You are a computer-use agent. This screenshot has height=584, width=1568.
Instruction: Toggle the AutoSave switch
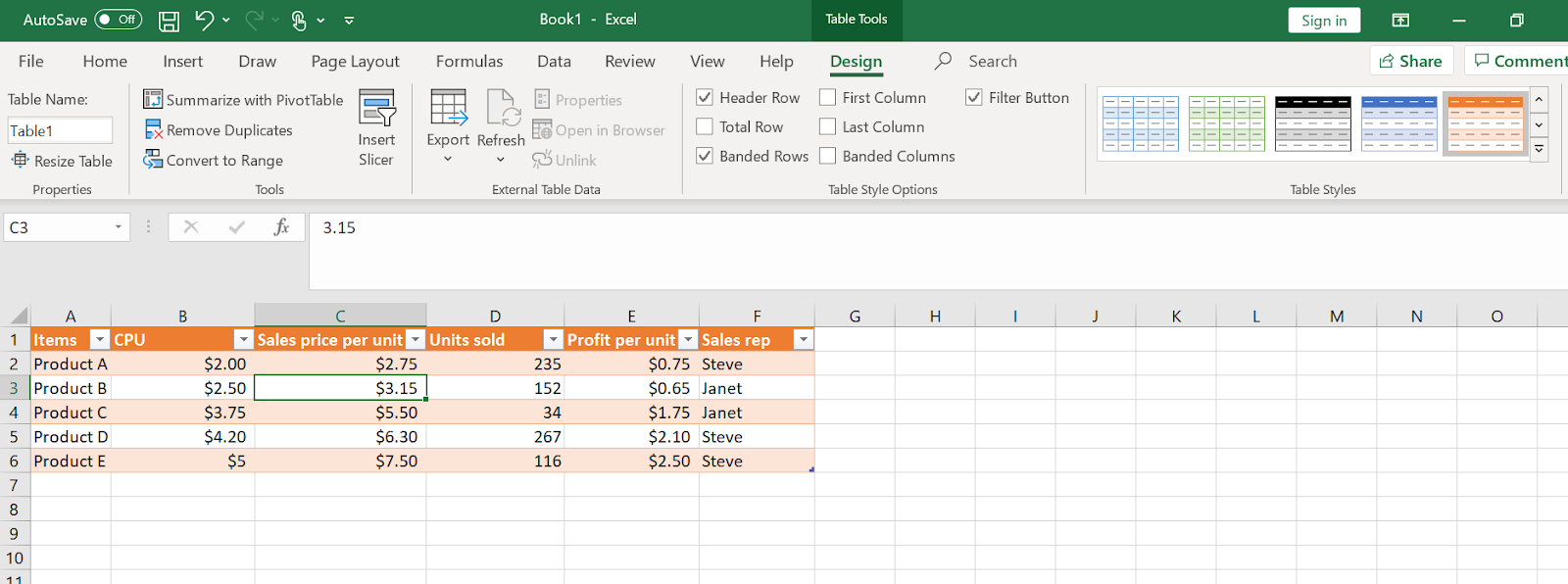[x=118, y=20]
